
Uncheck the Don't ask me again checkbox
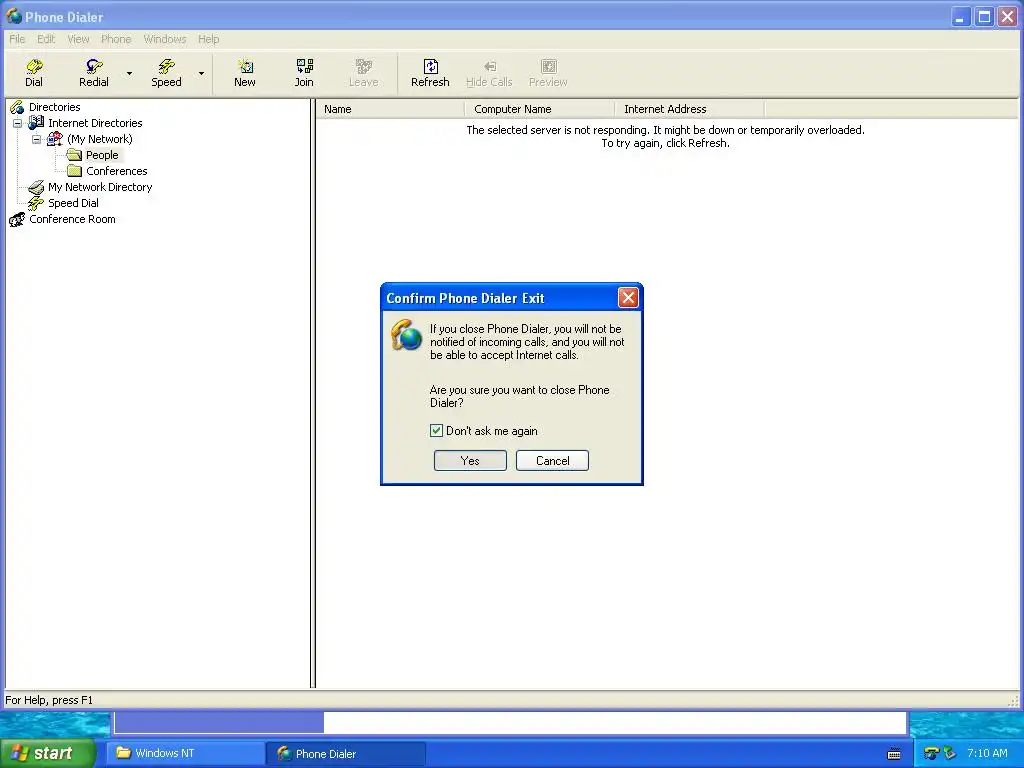click(x=436, y=431)
